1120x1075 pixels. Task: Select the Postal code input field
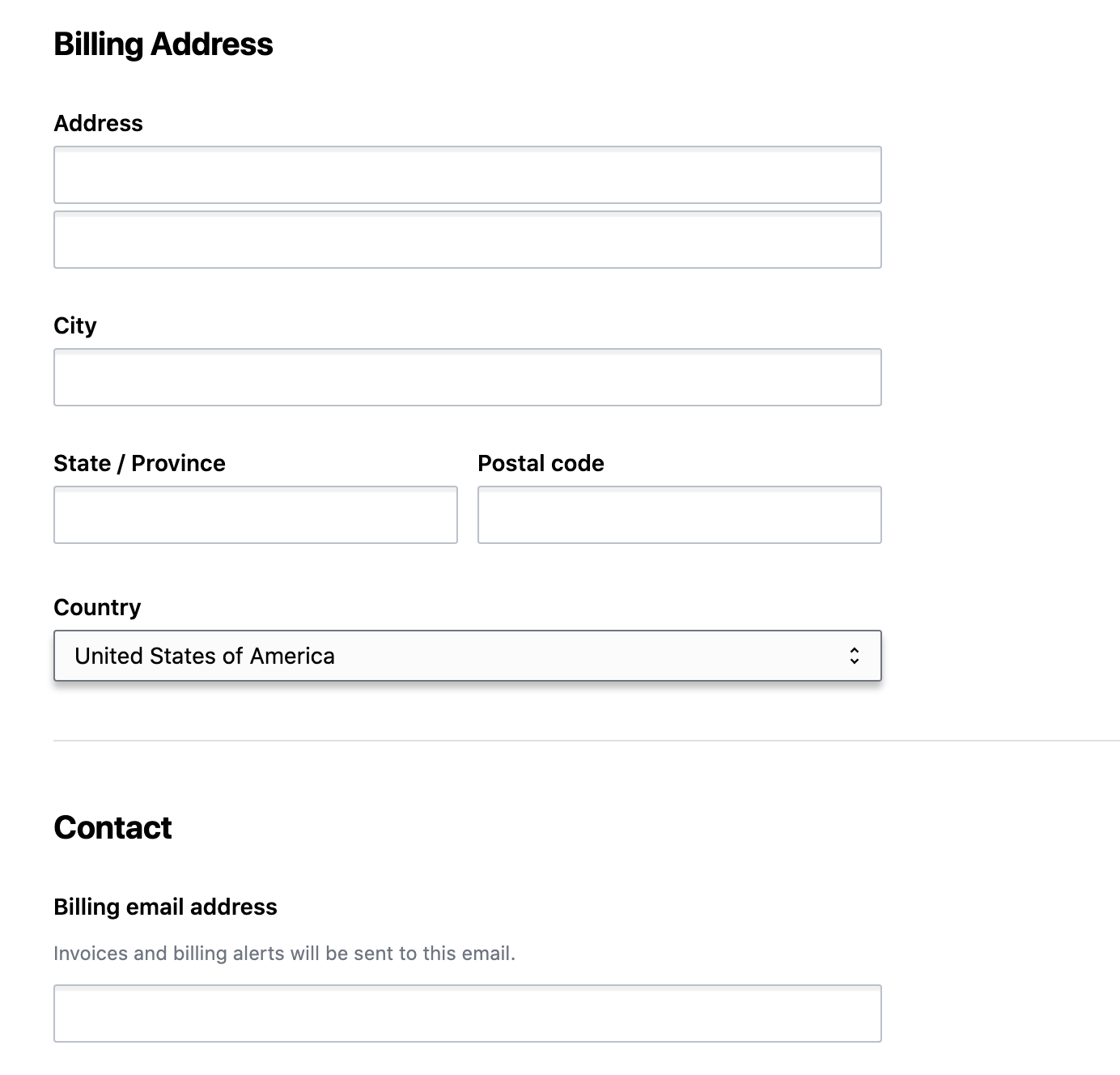click(679, 515)
